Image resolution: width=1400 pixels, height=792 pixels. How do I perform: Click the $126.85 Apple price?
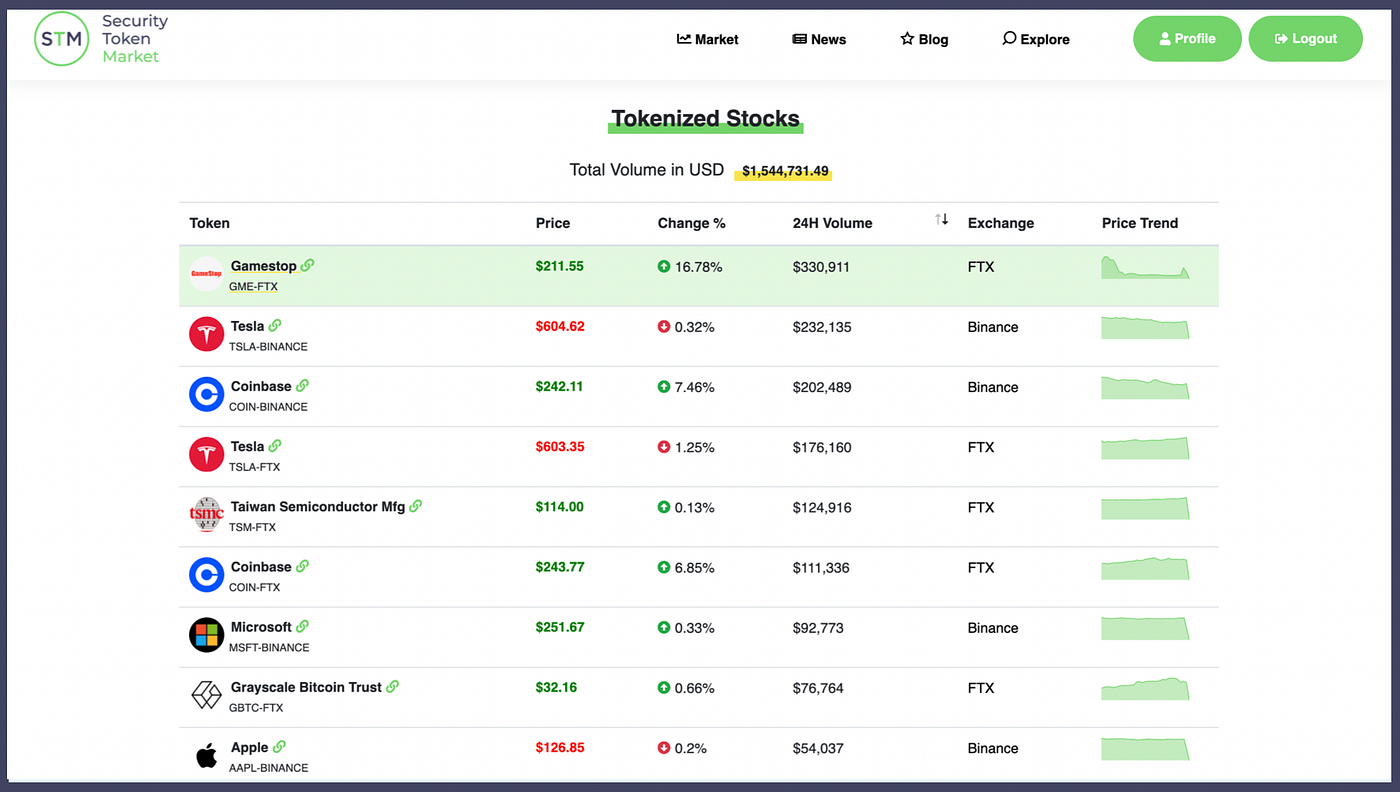tap(560, 747)
